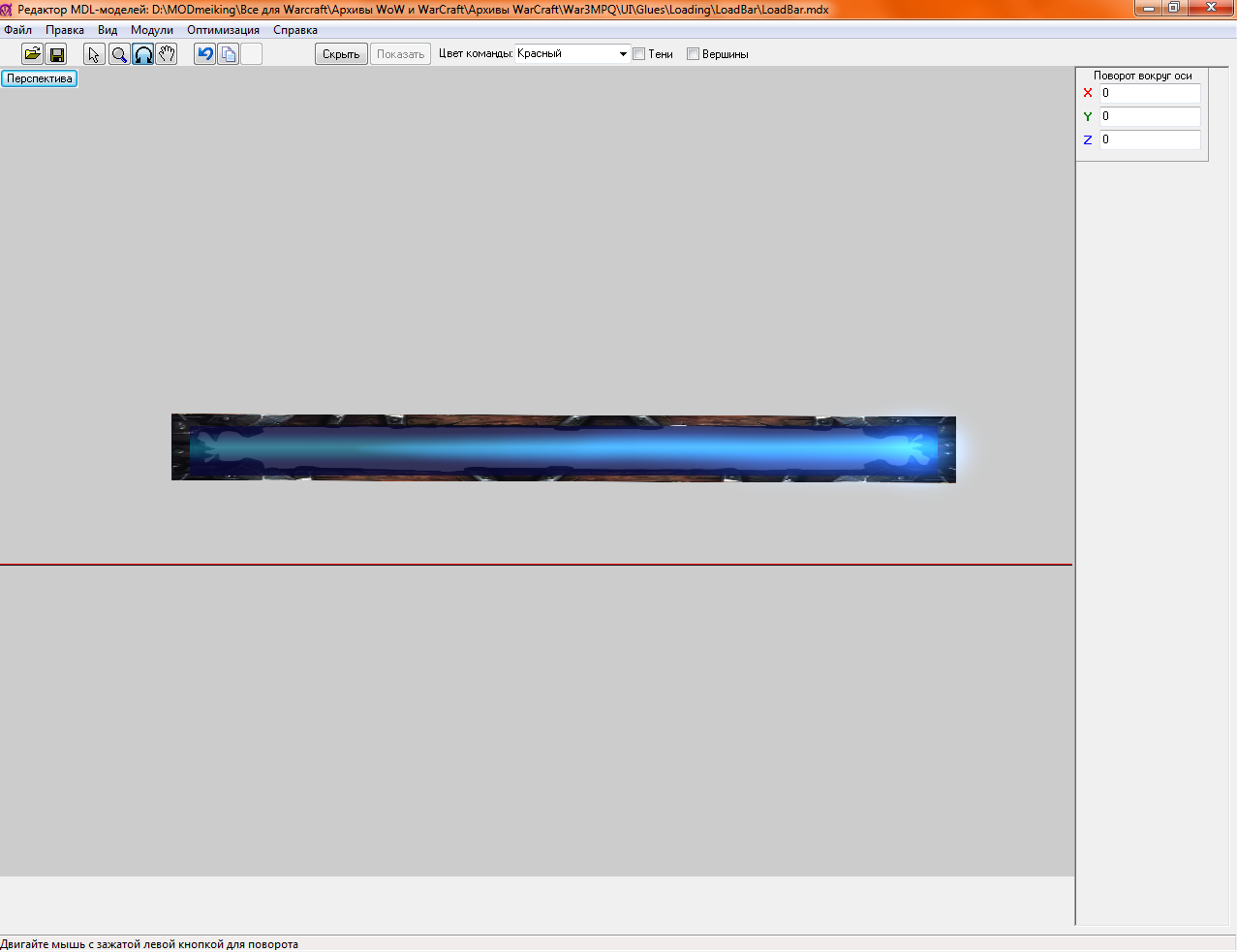The width and height of the screenshot is (1237, 952).
Task: Undo the last action via blue arrow
Action: (x=204, y=54)
